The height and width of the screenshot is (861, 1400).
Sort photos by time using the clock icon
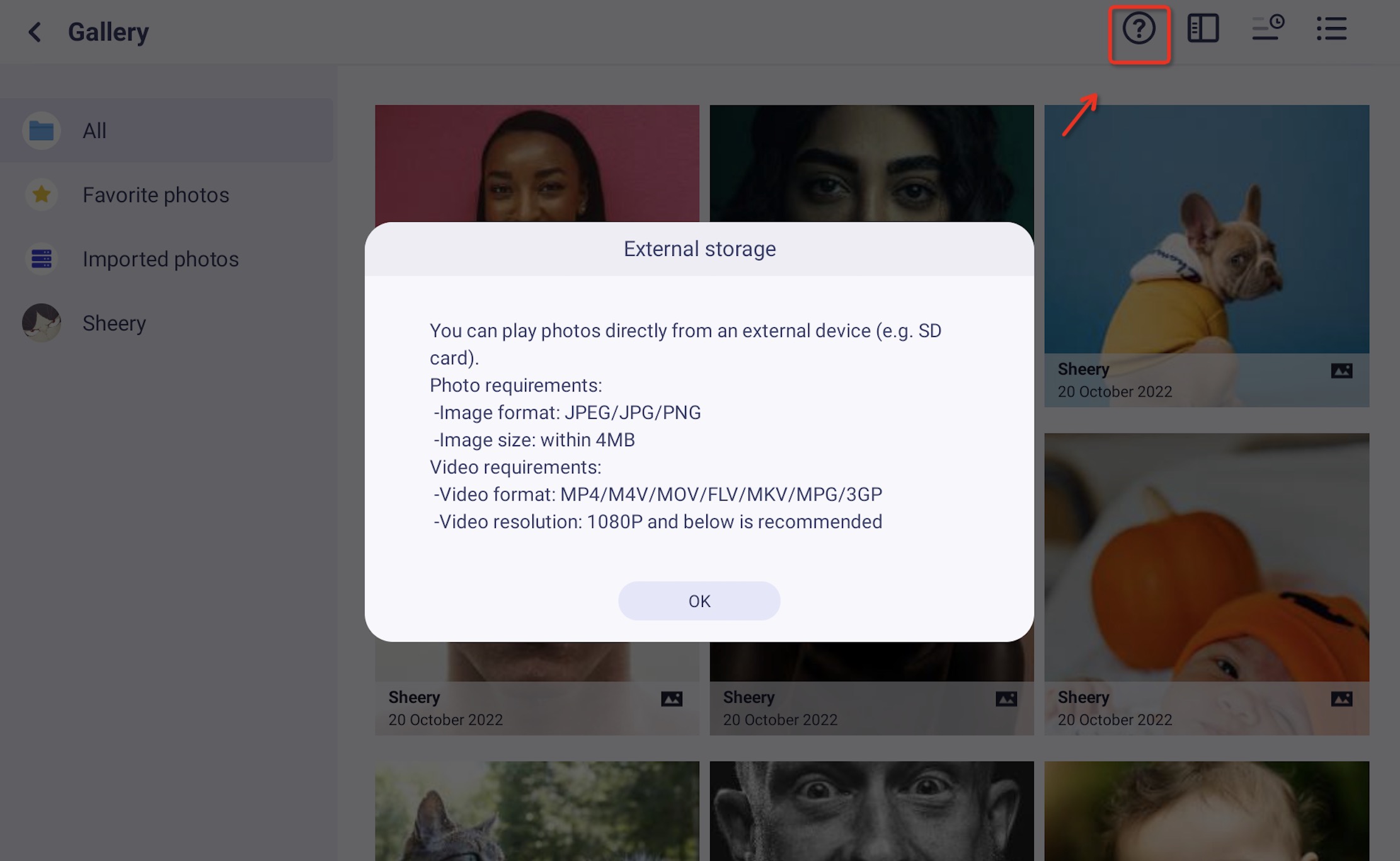coord(1268,28)
